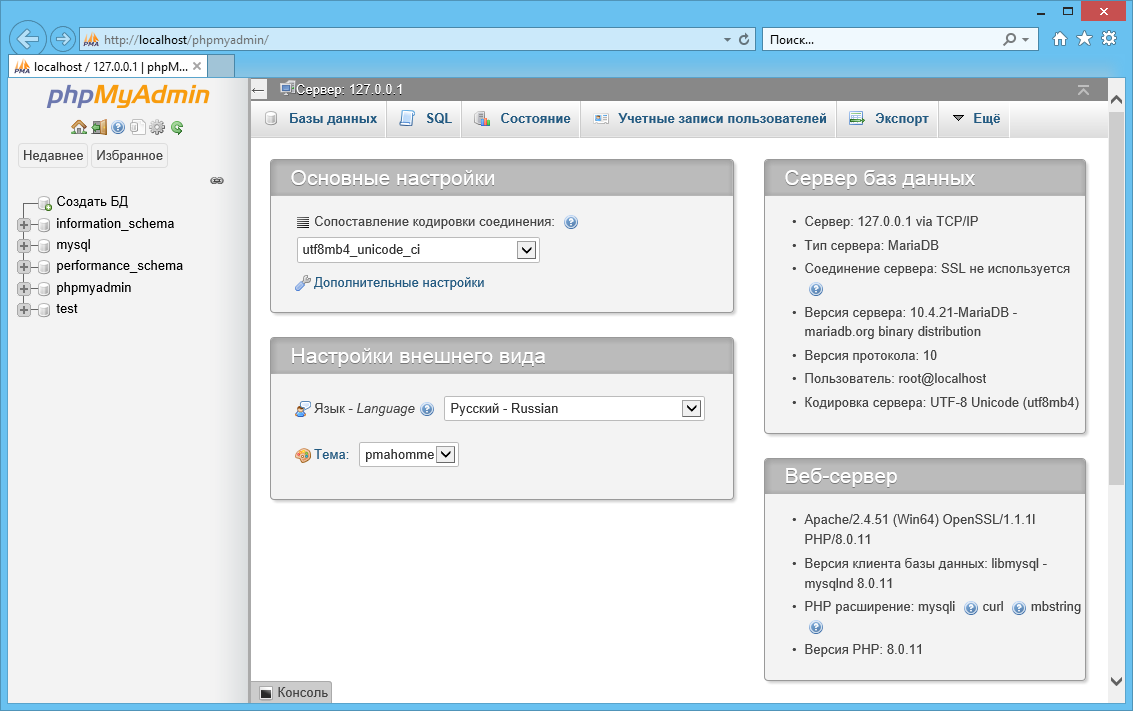The width and height of the screenshot is (1133, 711).
Task: Open the phpmyadmin database name
Action: pos(94,288)
